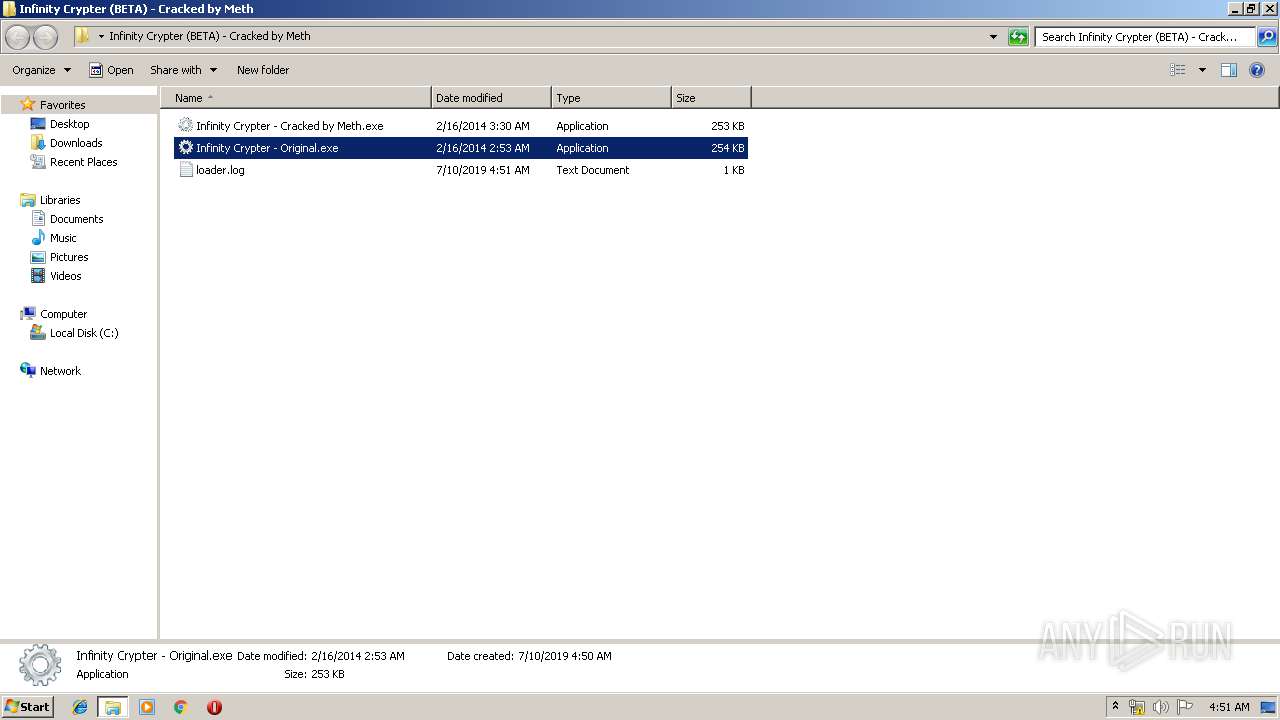Click the Search Infinity Crypter field
The width and height of the screenshot is (1280, 720).
pos(1145,37)
